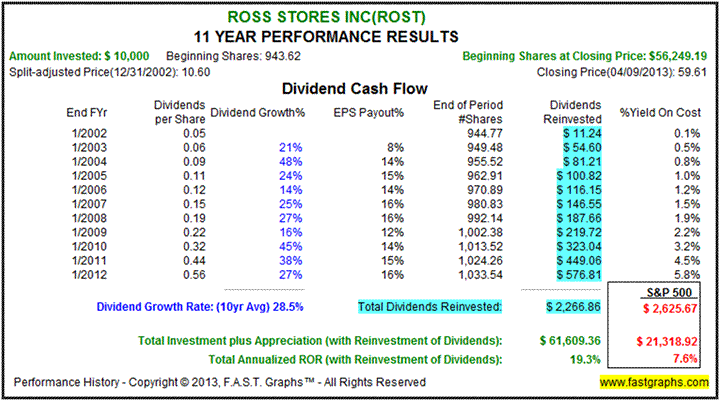Click the Dividends per Share column header
Viewport: 720px width, 400px height.
pos(180,112)
